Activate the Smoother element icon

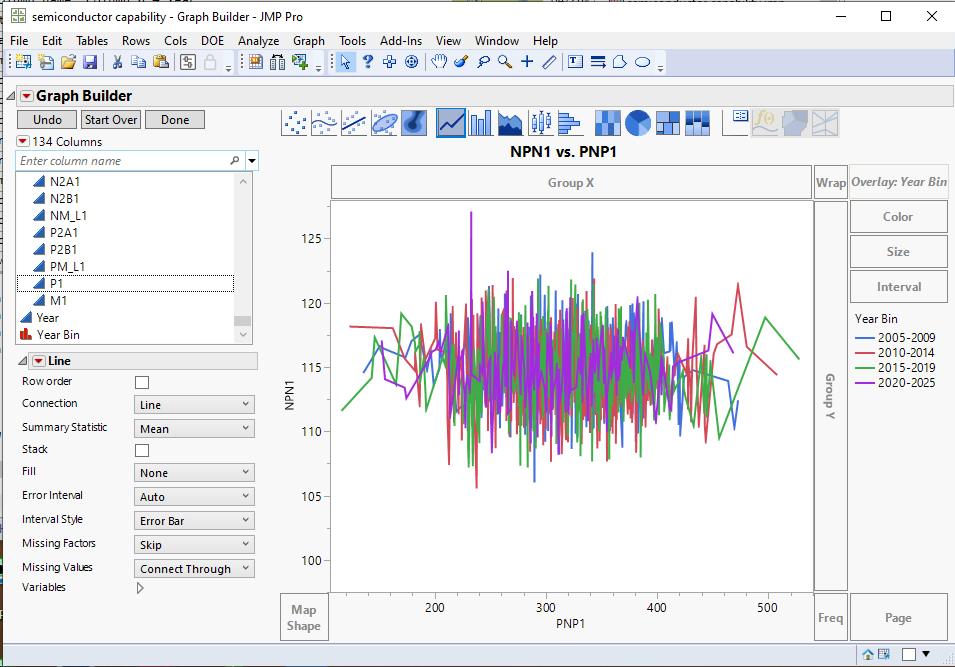click(x=324, y=122)
